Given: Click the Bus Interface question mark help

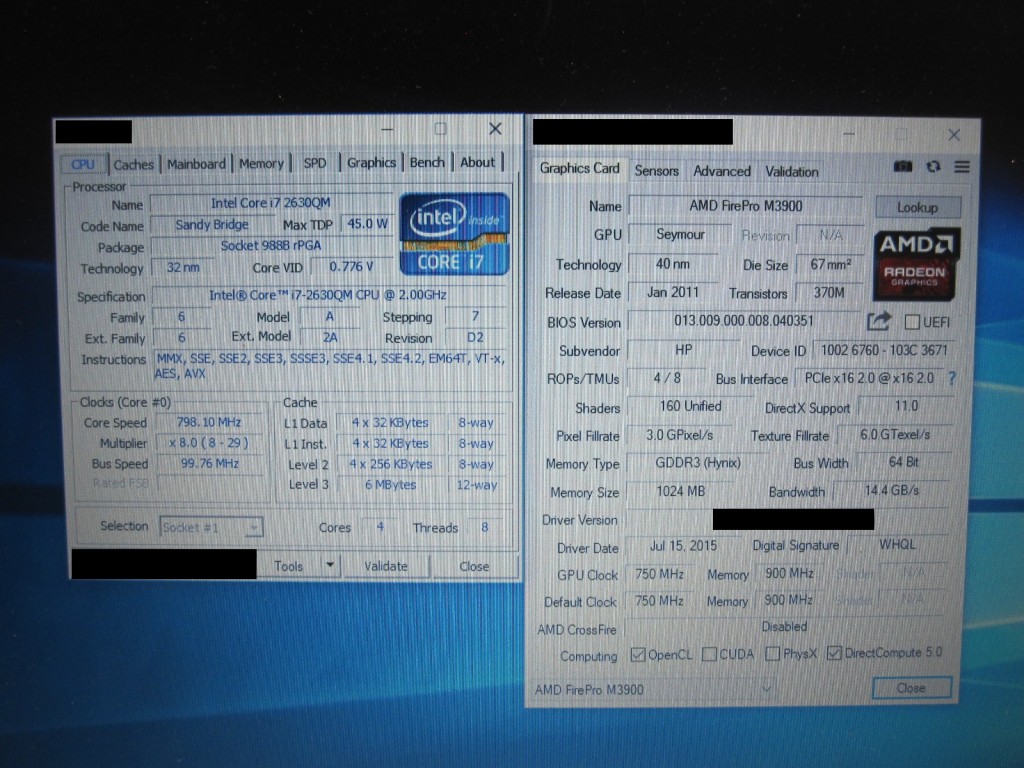Looking at the screenshot, I should click(x=952, y=378).
